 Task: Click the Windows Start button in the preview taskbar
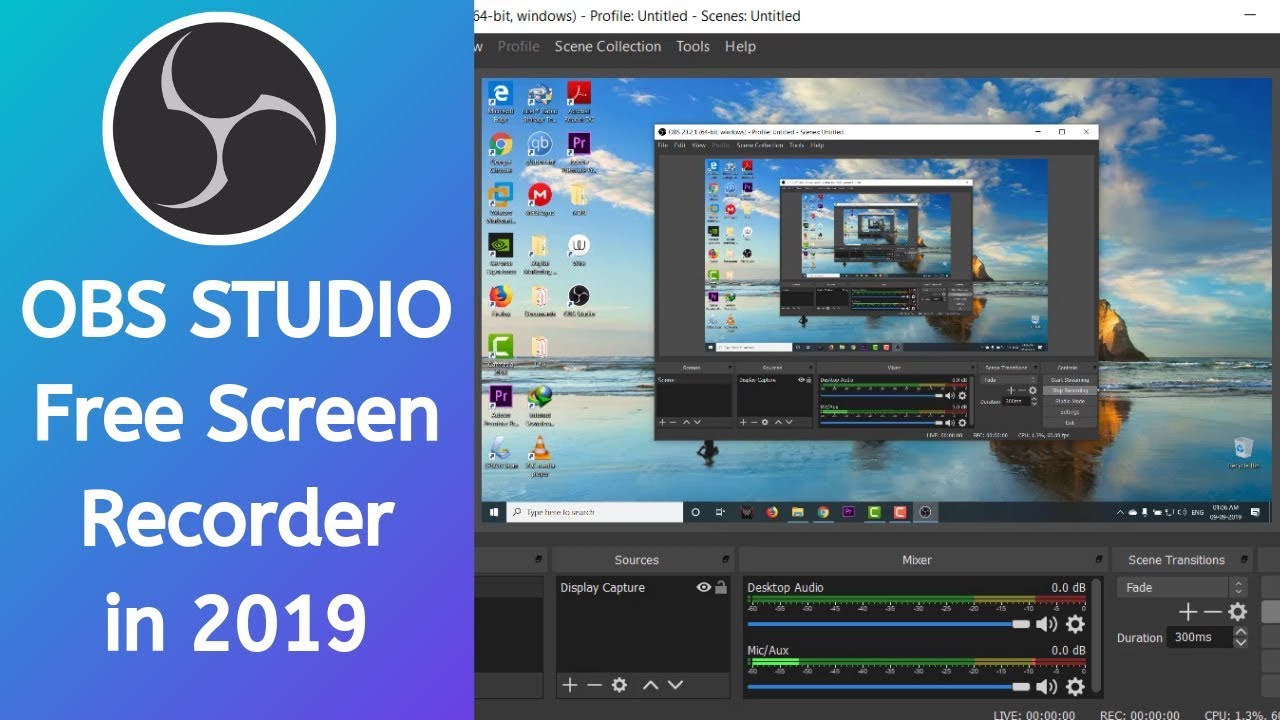pyautogui.click(x=494, y=512)
